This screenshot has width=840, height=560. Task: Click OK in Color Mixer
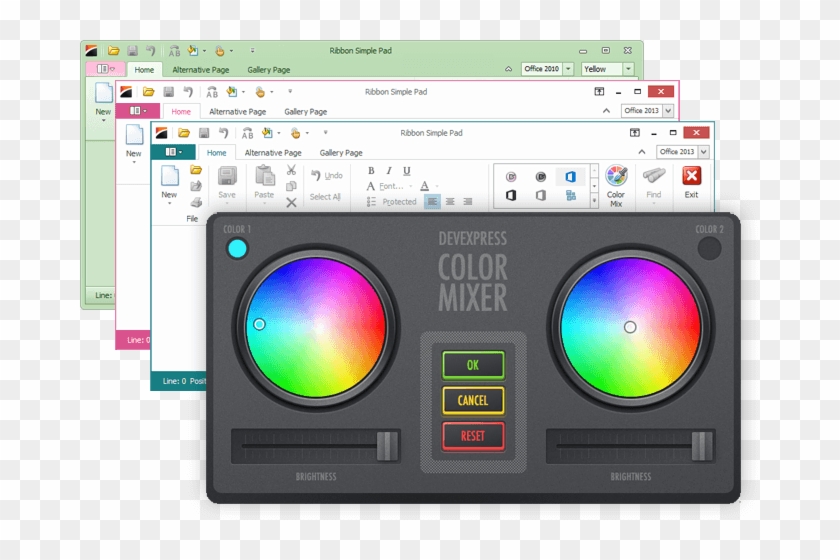(473, 365)
